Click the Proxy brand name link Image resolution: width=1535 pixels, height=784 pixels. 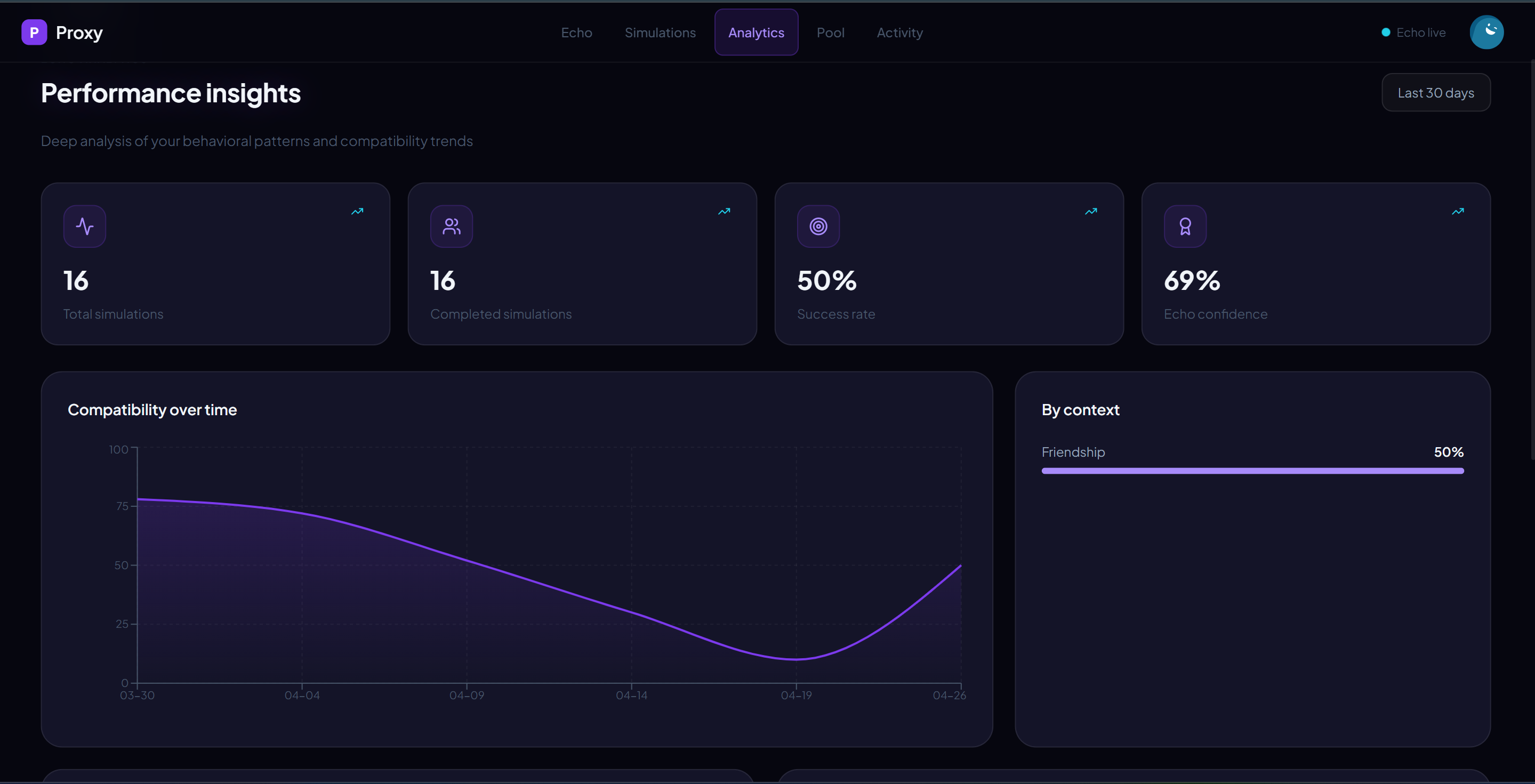click(x=79, y=33)
